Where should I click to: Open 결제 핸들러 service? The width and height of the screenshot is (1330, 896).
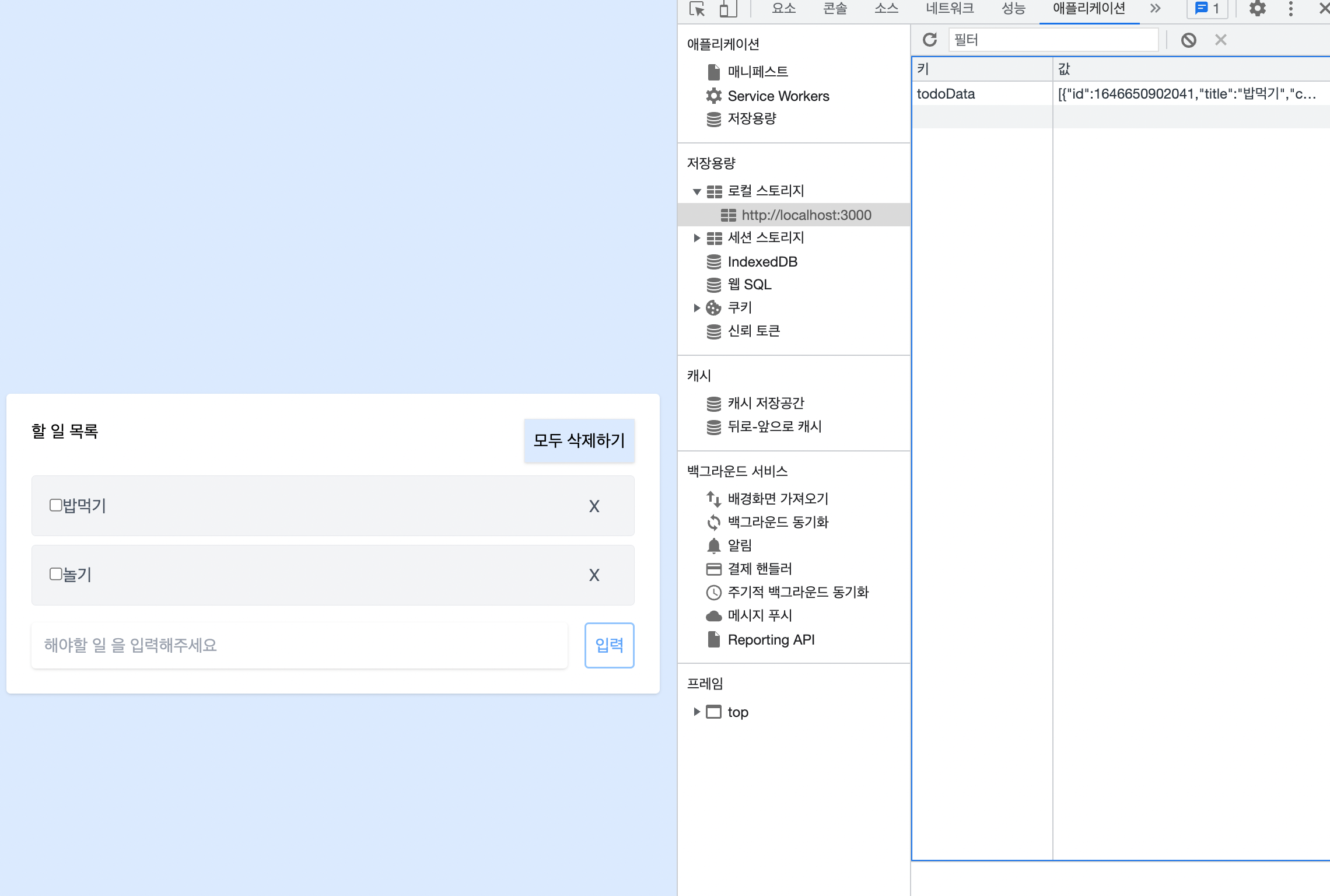[760, 569]
